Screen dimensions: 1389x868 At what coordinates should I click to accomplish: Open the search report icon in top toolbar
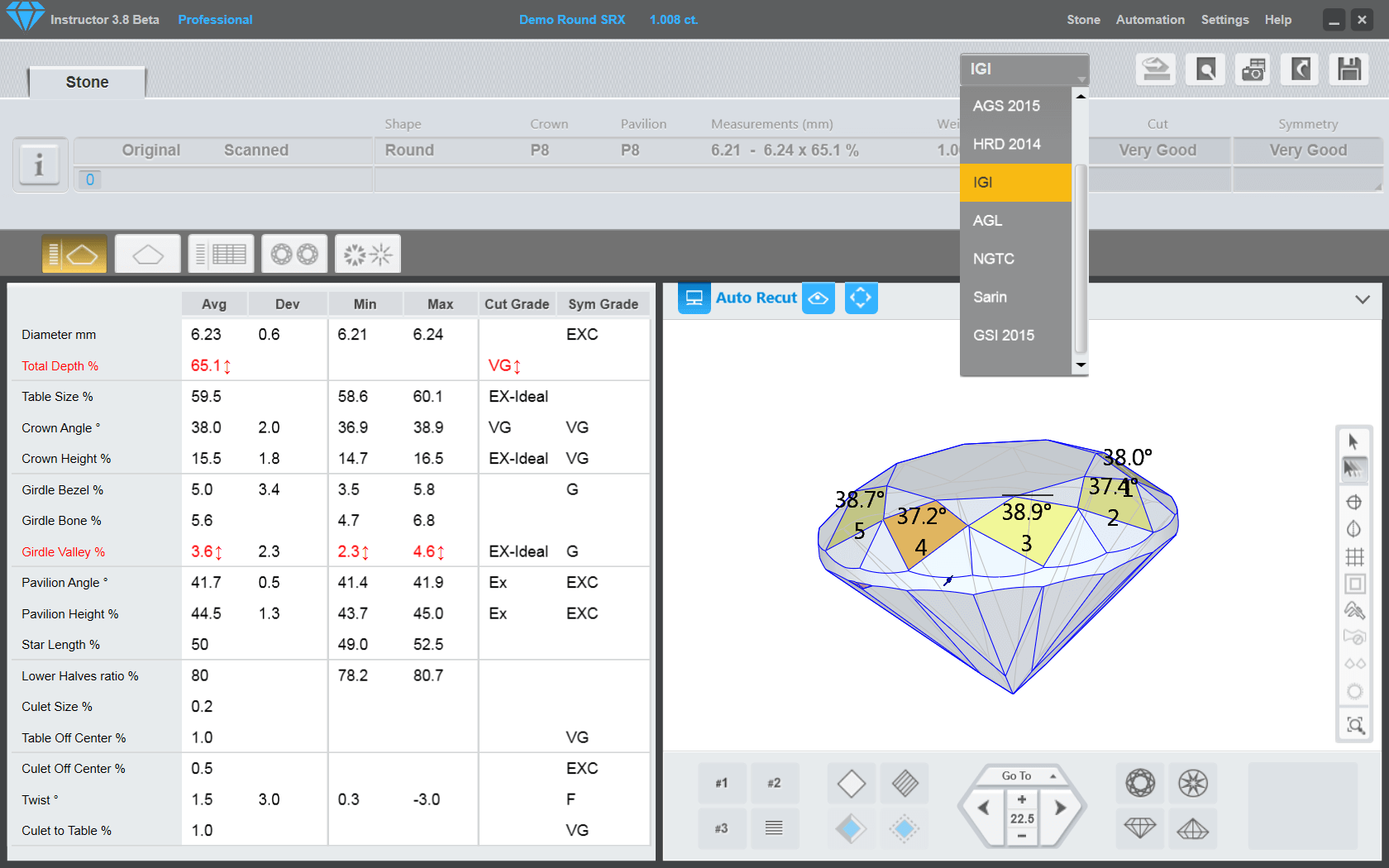coord(1205,69)
